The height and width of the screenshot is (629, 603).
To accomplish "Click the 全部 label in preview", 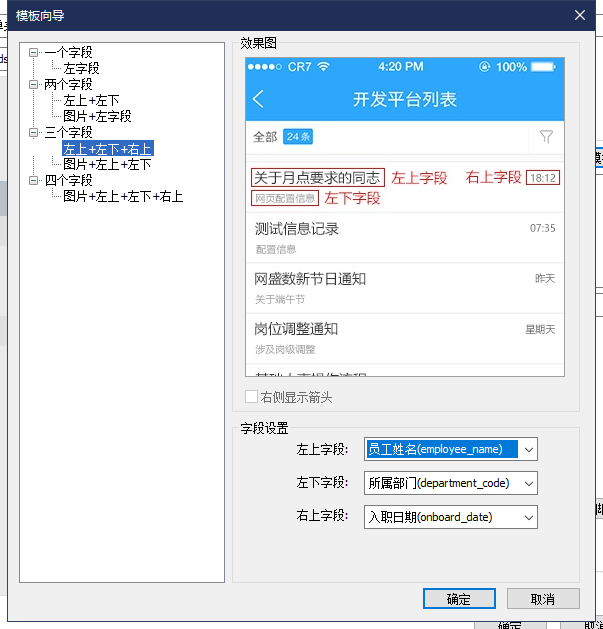I will 265,137.
